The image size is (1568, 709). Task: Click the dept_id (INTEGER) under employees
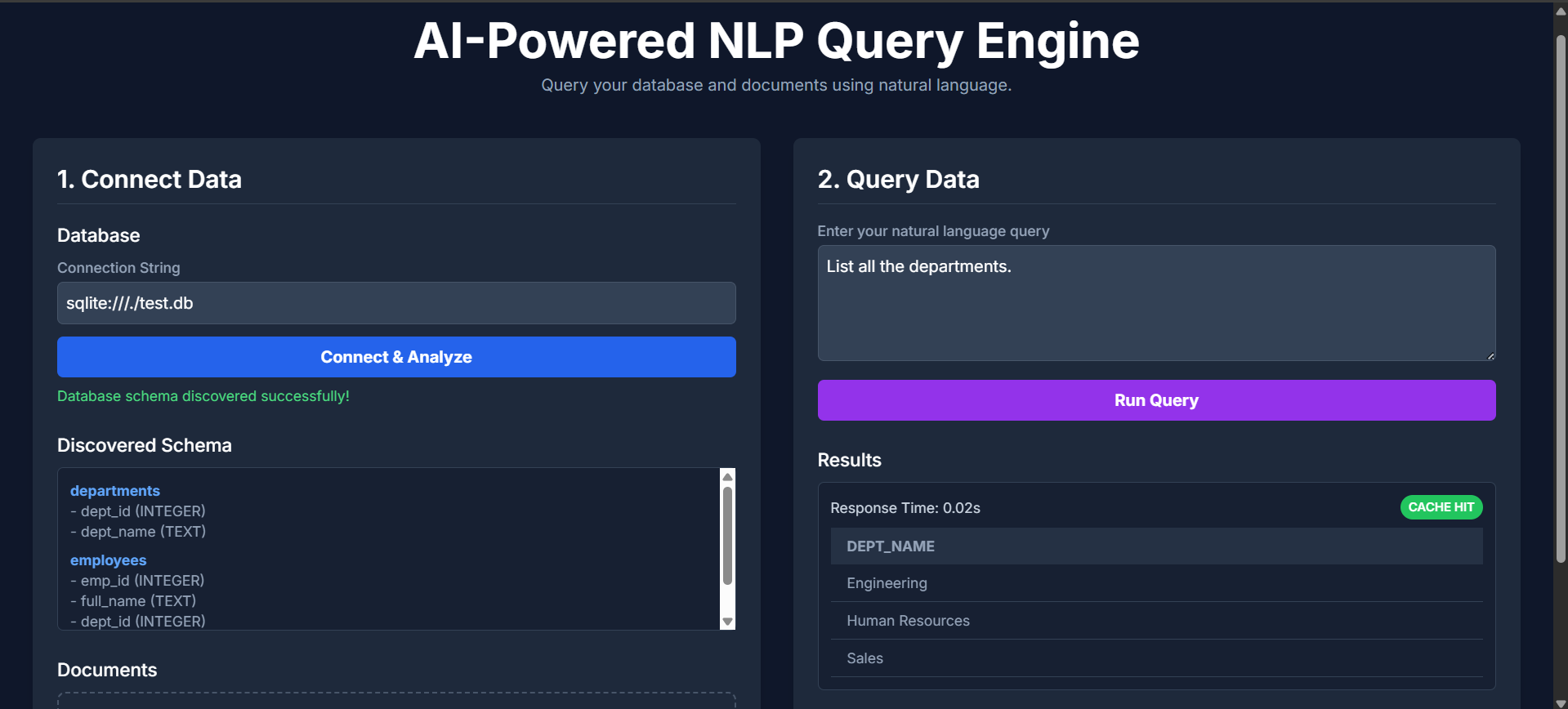tap(138, 622)
